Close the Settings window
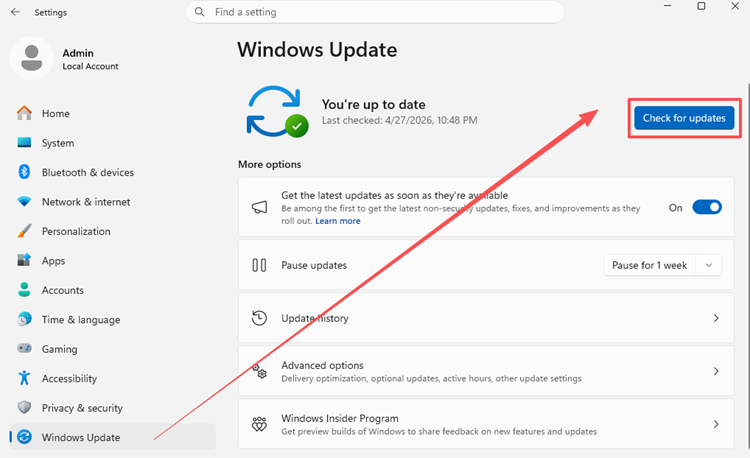 [735, 6]
